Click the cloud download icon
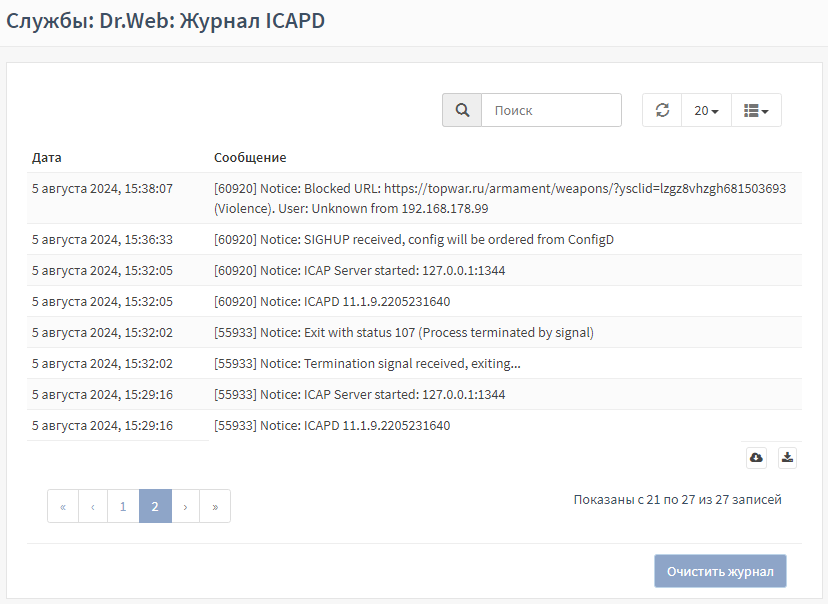The image size is (828, 604). [756, 457]
